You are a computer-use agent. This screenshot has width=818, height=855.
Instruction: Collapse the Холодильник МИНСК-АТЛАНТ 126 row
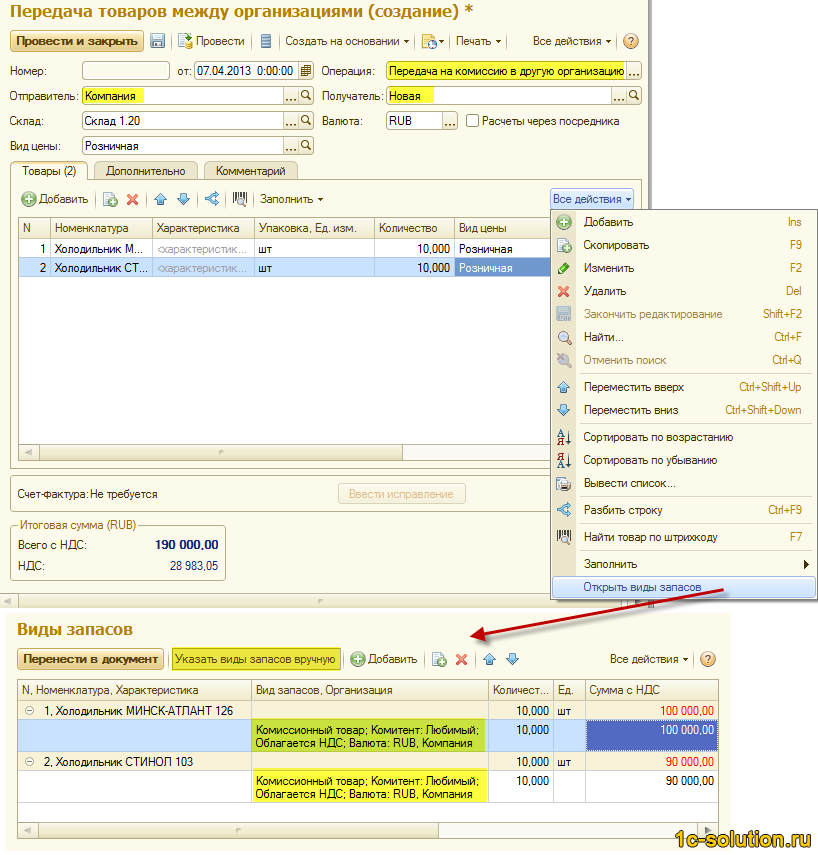point(29,710)
